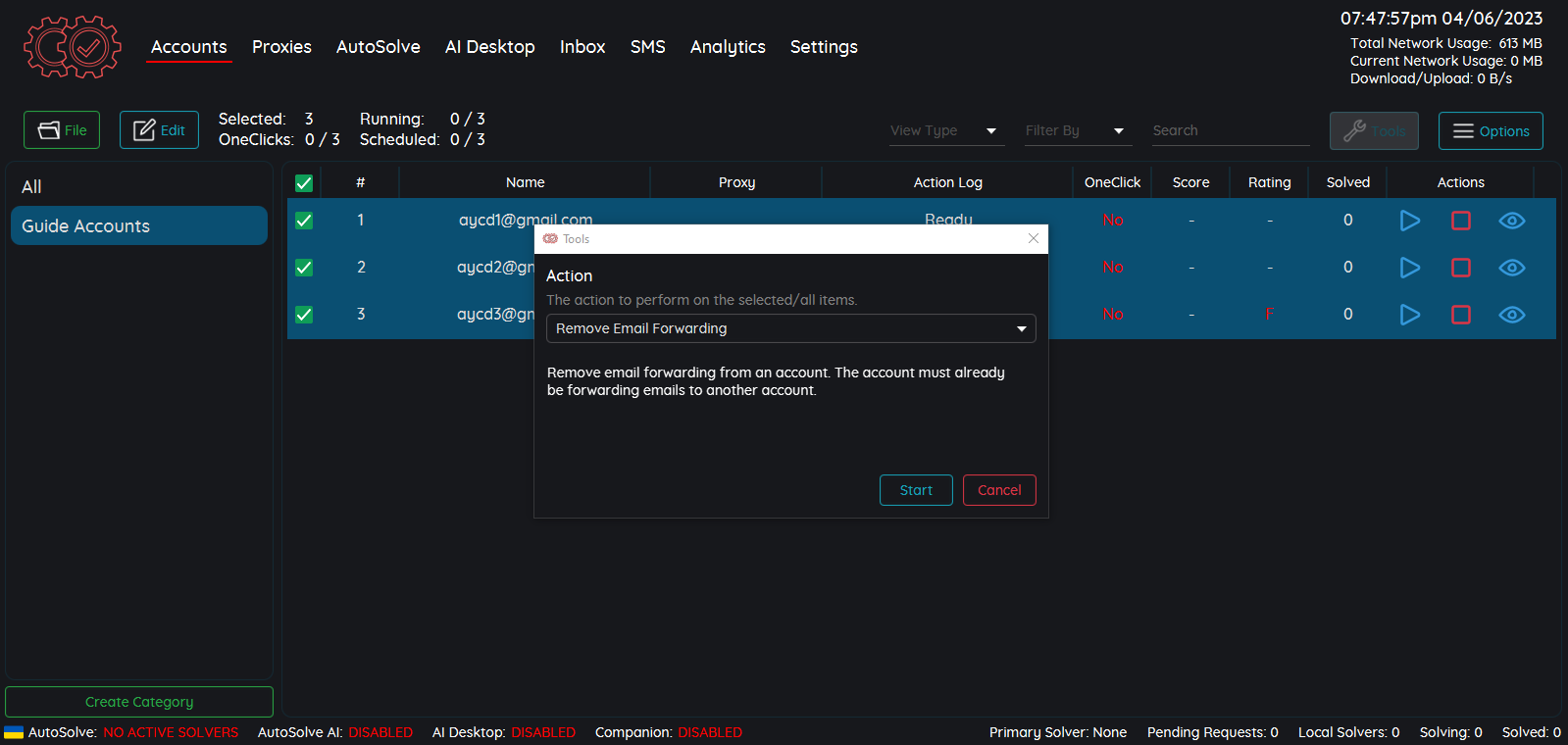Click the AI Desktop DISABLED status
Screen dimensions: 1568x745
click(543, 732)
